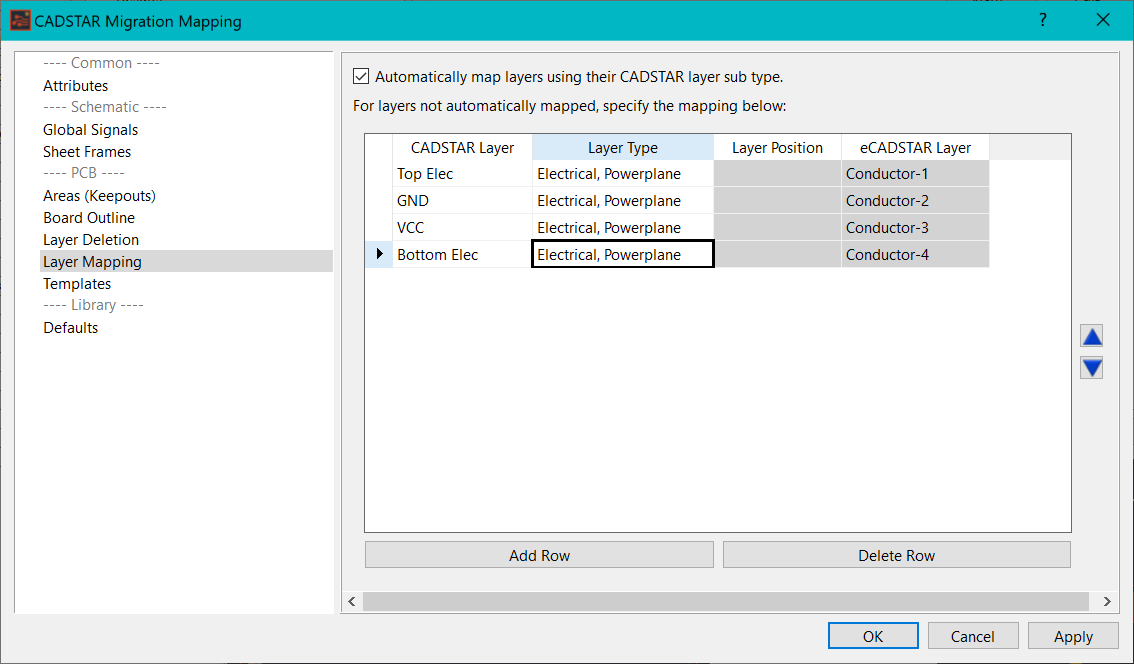Confirm with the OK button
This screenshot has height=664, width=1134.
coord(873,636)
